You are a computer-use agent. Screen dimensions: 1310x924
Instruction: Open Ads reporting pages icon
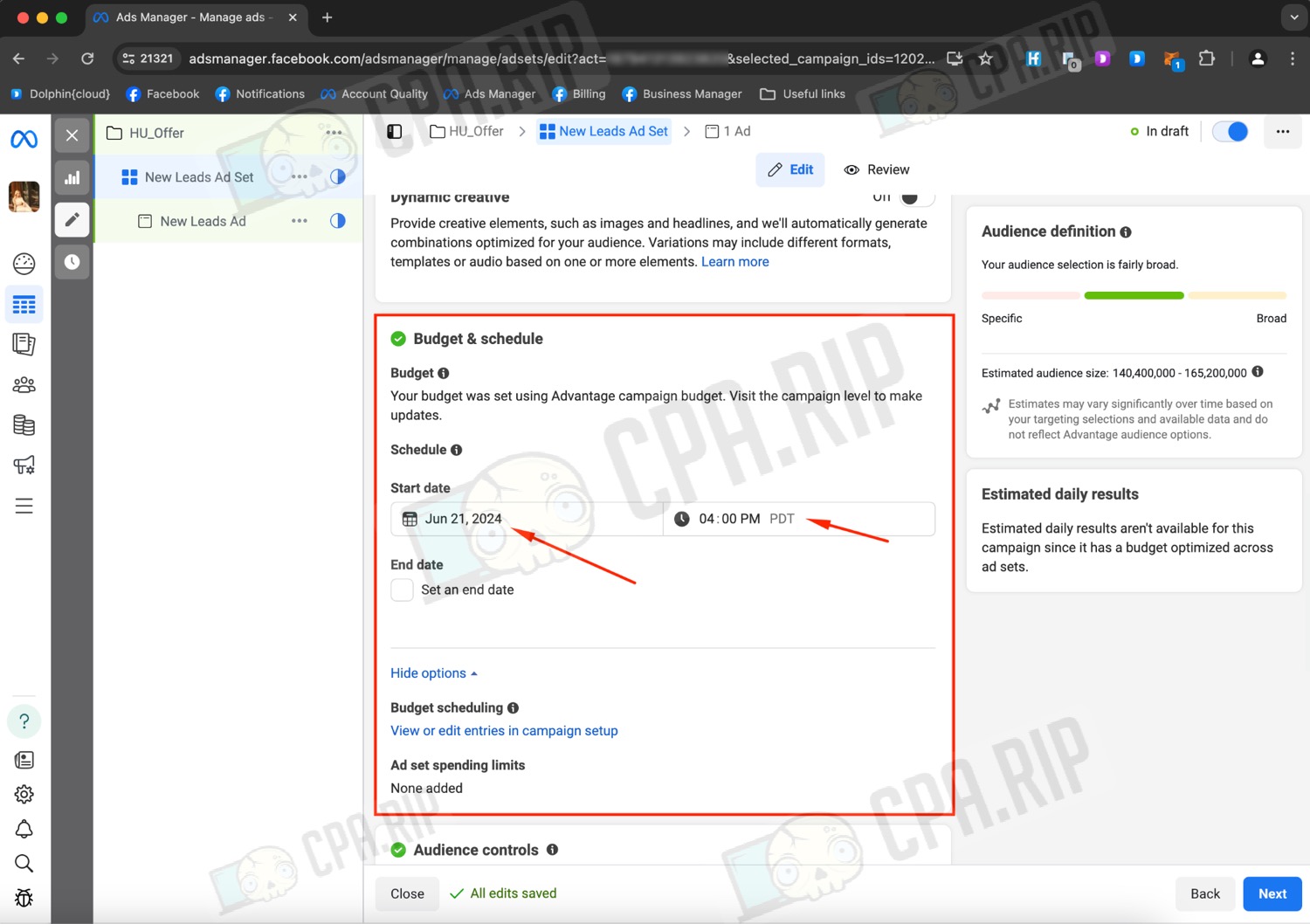(24, 344)
